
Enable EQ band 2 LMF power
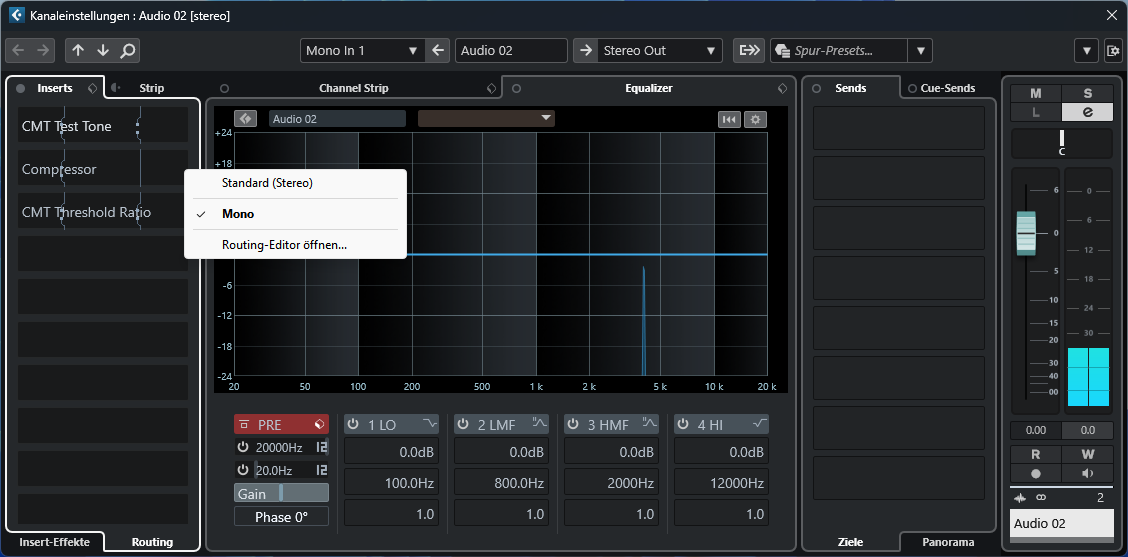click(463, 425)
